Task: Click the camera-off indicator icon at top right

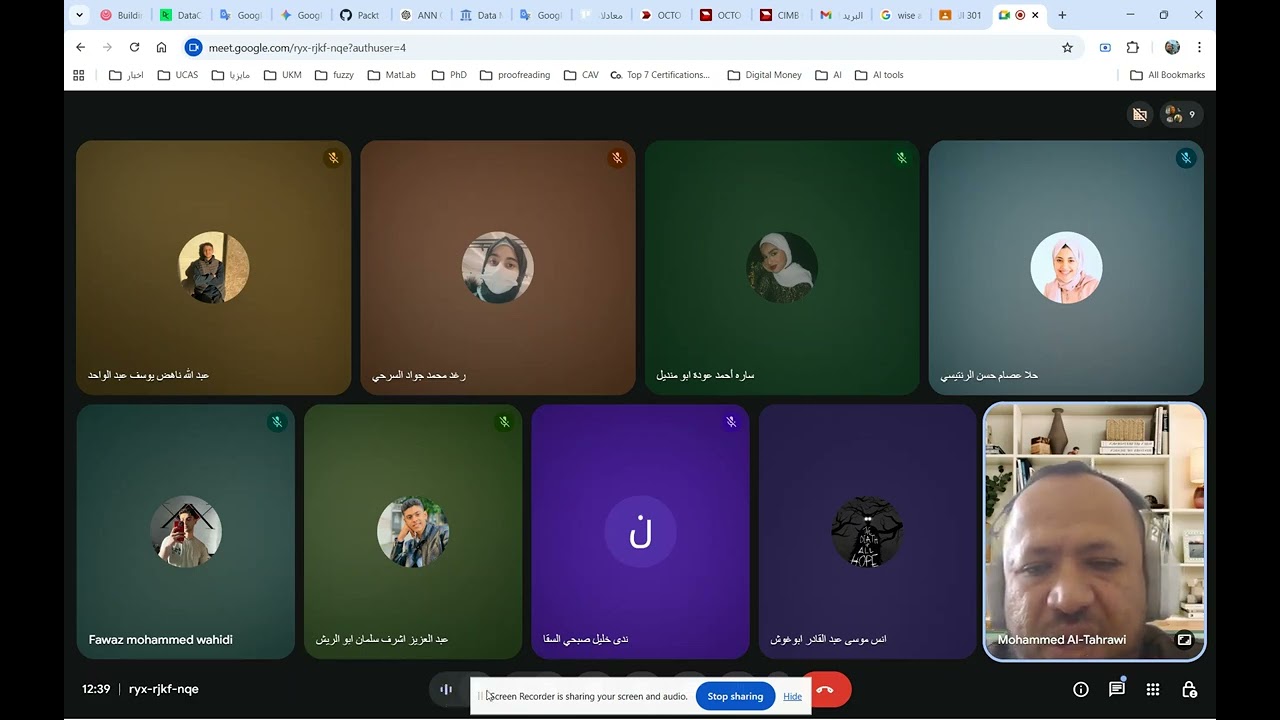Action: (1140, 115)
